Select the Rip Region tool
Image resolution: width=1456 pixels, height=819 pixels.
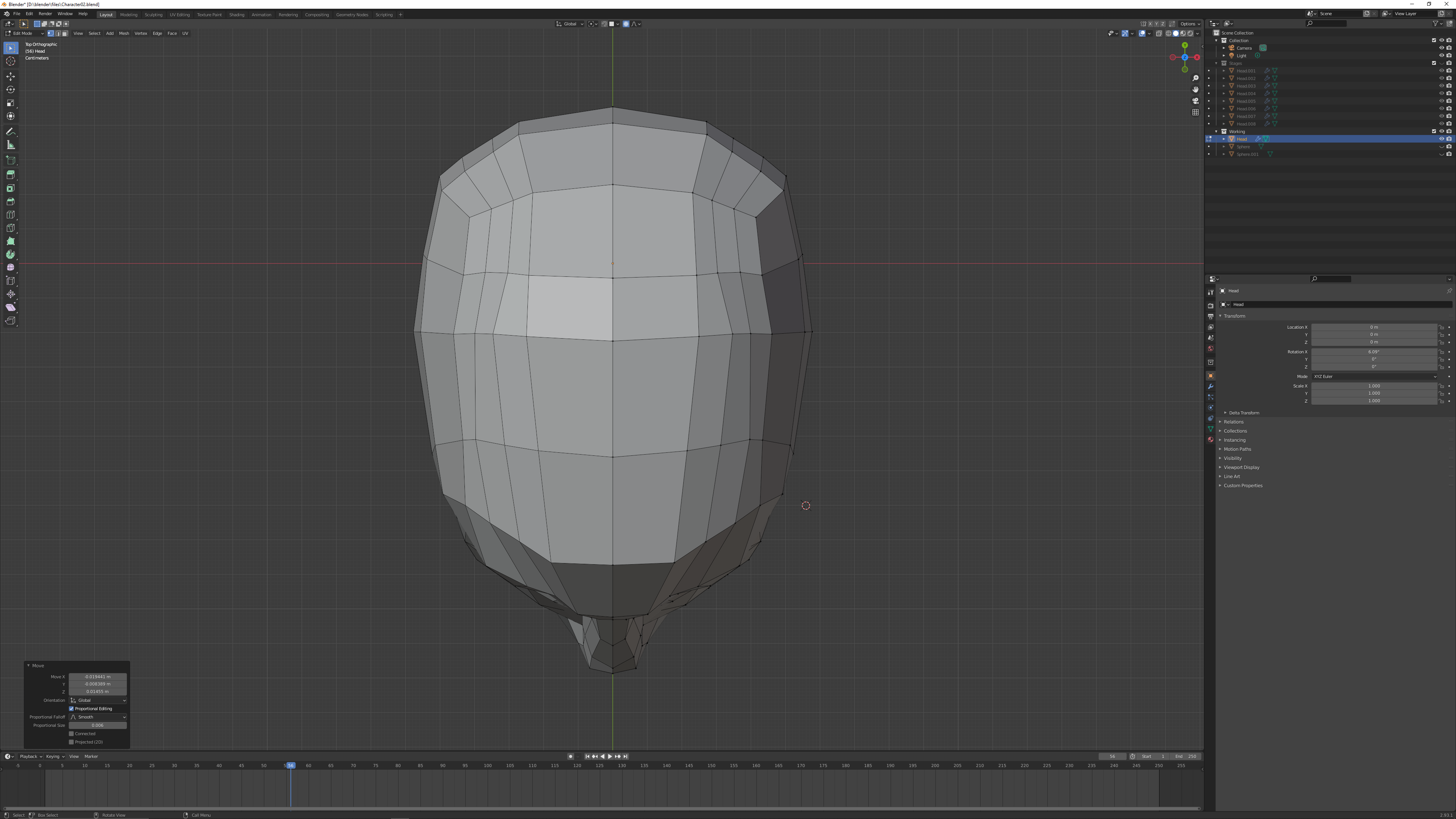(x=11, y=321)
